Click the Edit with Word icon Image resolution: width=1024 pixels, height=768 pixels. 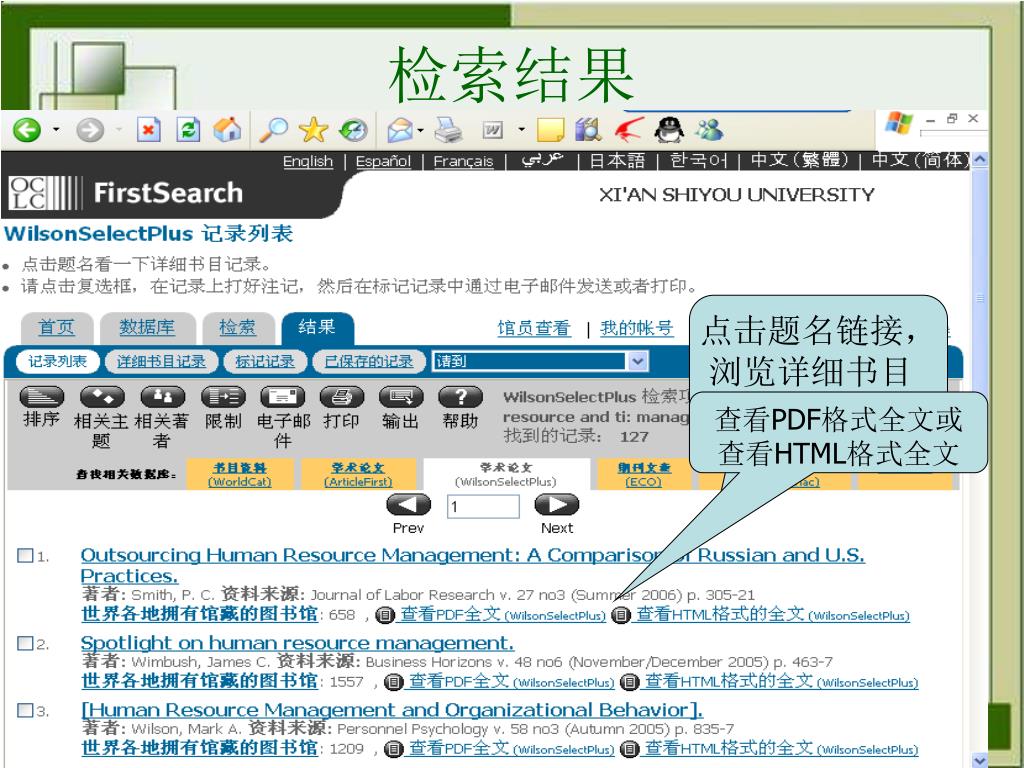(x=492, y=131)
